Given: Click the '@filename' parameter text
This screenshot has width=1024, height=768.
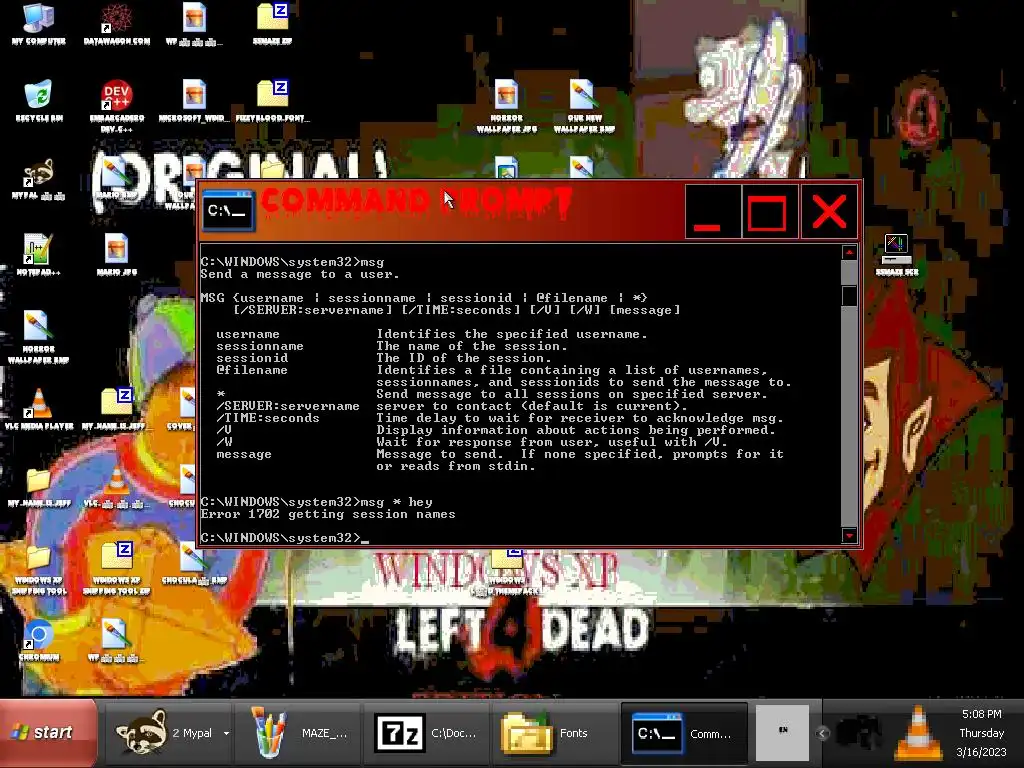Looking at the screenshot, I should point(252,370).
